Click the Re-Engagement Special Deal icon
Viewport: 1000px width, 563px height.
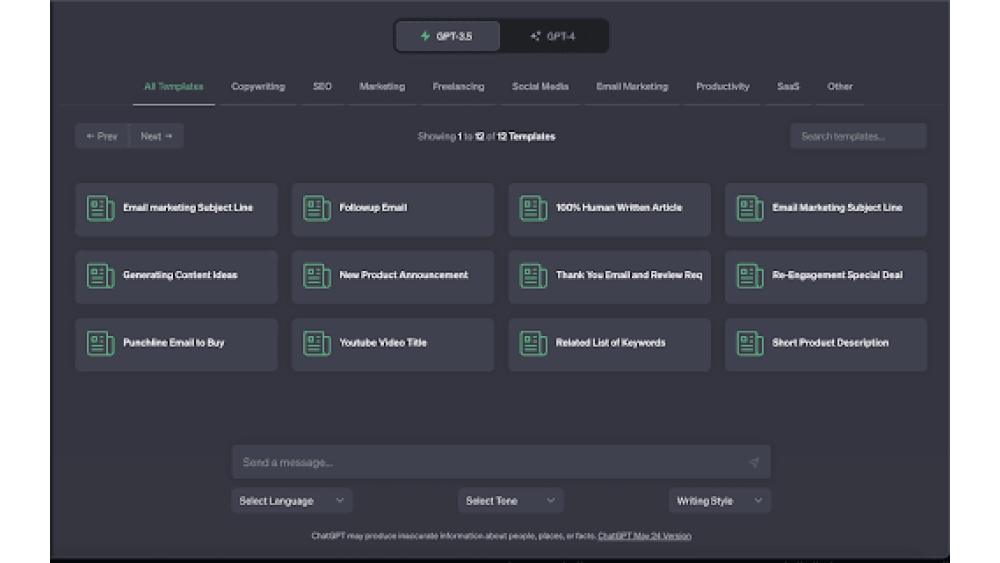click(749, 276)
